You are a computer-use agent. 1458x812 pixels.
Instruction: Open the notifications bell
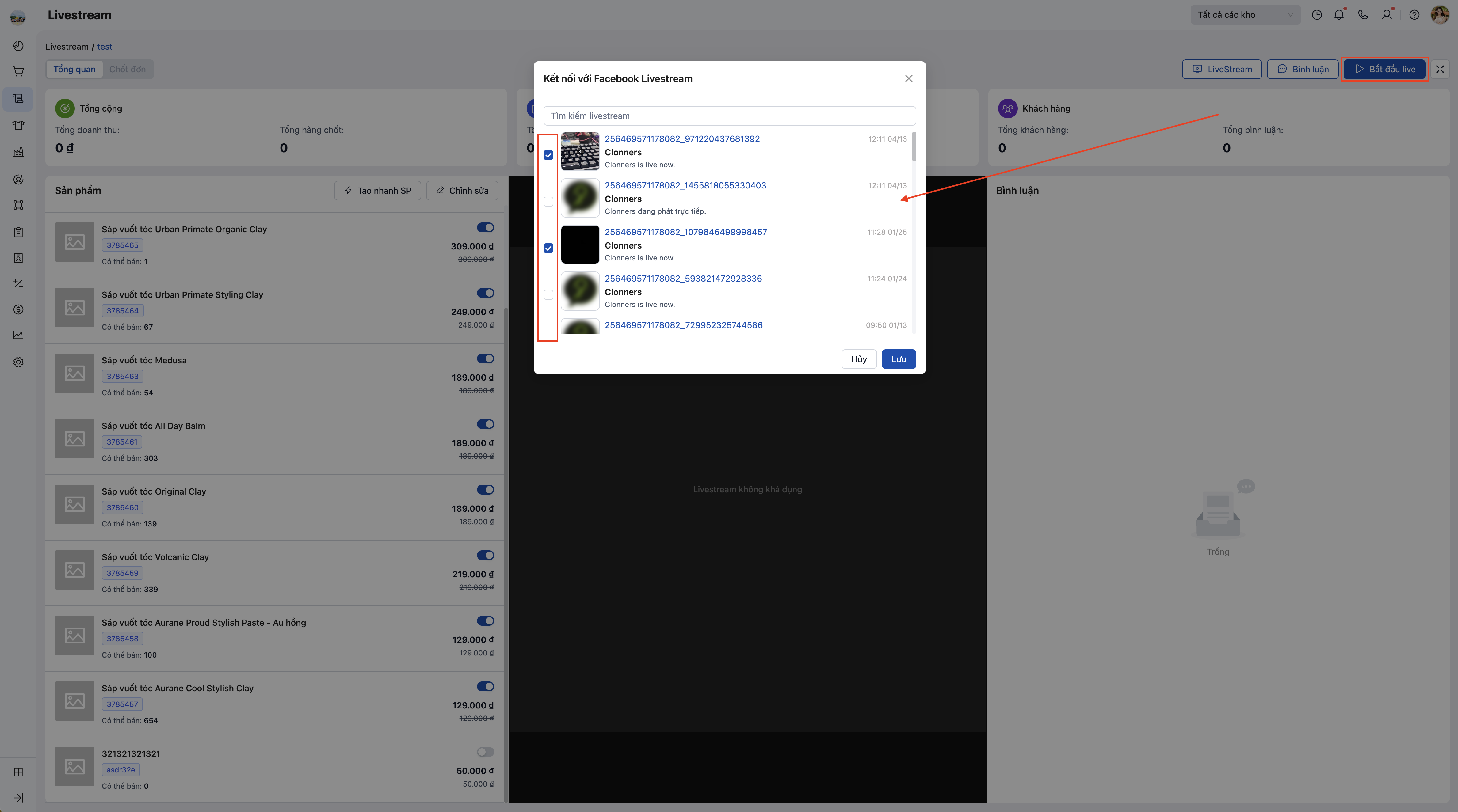point(1339,15)
